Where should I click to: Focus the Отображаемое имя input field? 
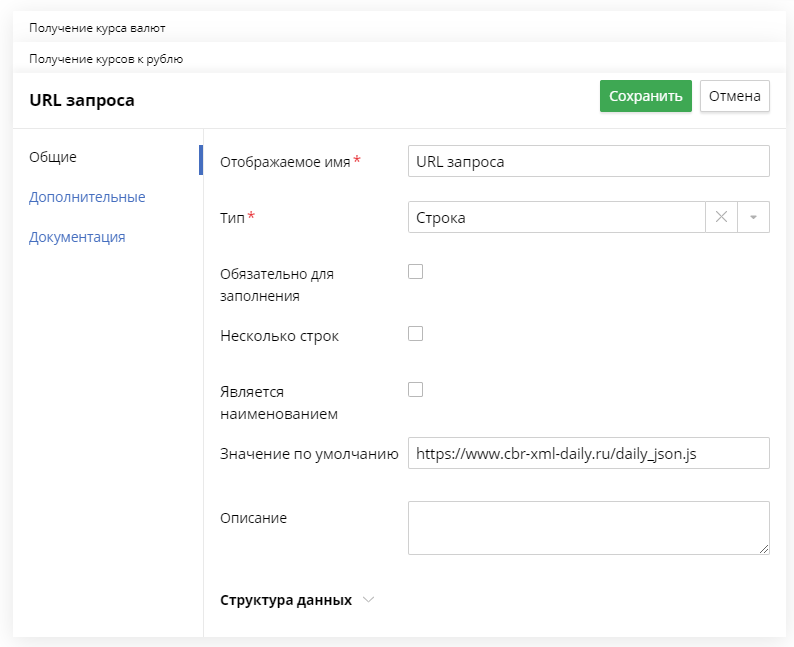(x=589, y=161)
